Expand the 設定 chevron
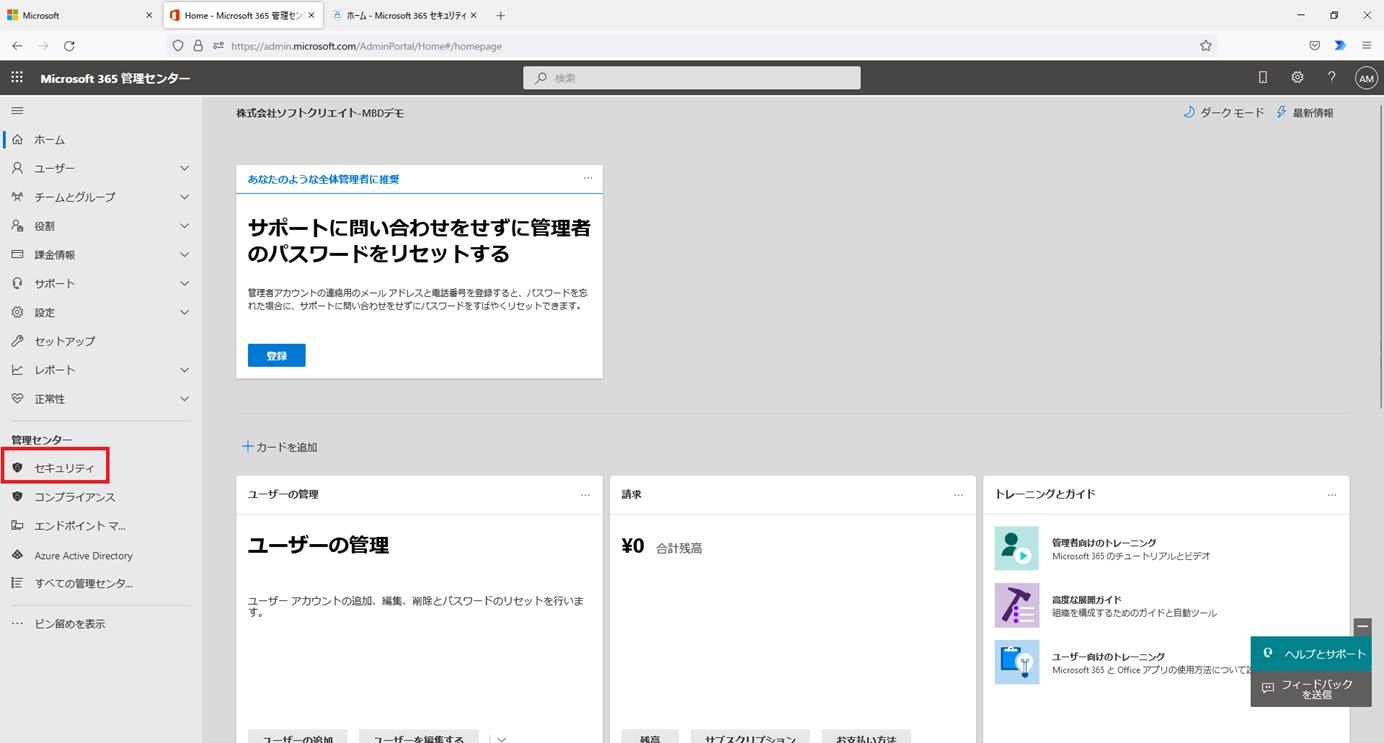The image size is (1384, 743). click(184, 313)
